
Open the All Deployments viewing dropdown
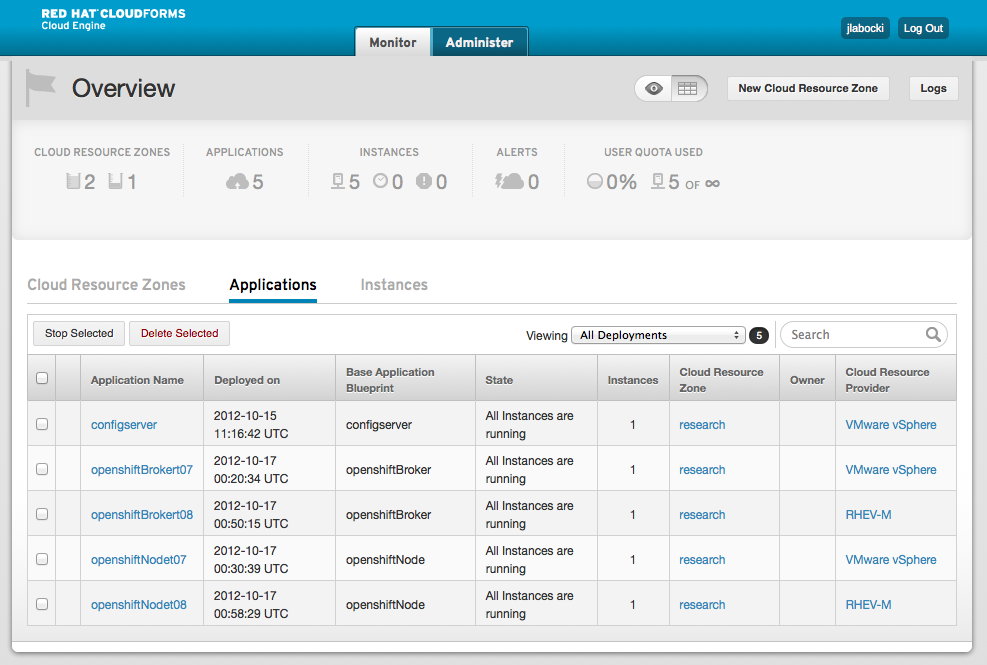click(x=660, y=335)
